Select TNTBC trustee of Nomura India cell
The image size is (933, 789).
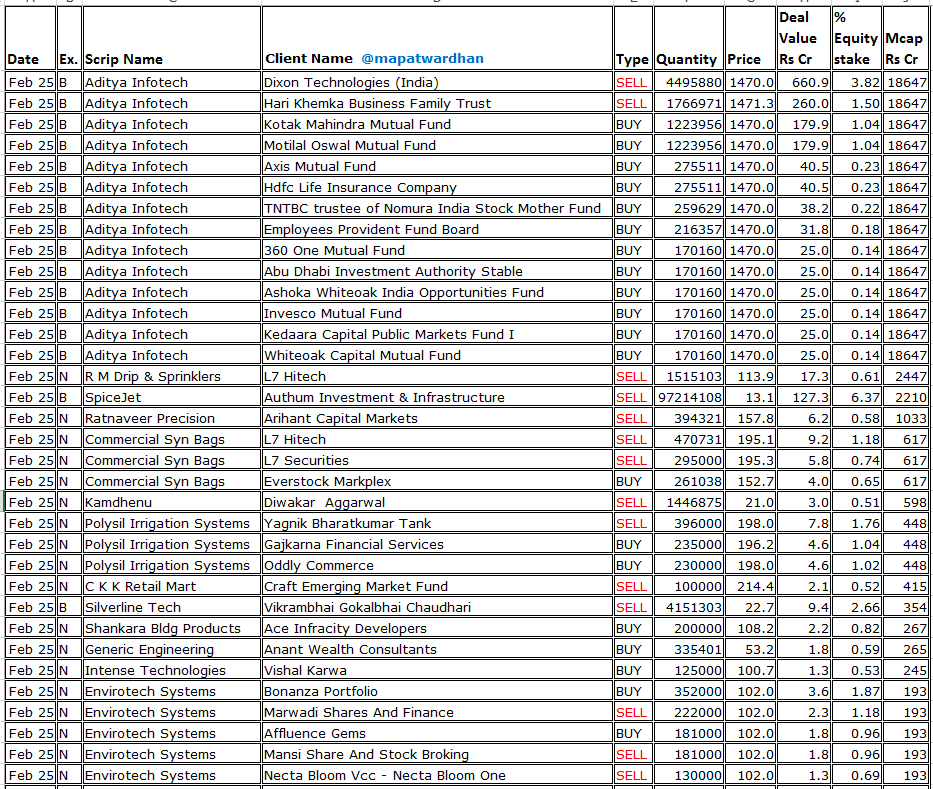tap(437, 208)
